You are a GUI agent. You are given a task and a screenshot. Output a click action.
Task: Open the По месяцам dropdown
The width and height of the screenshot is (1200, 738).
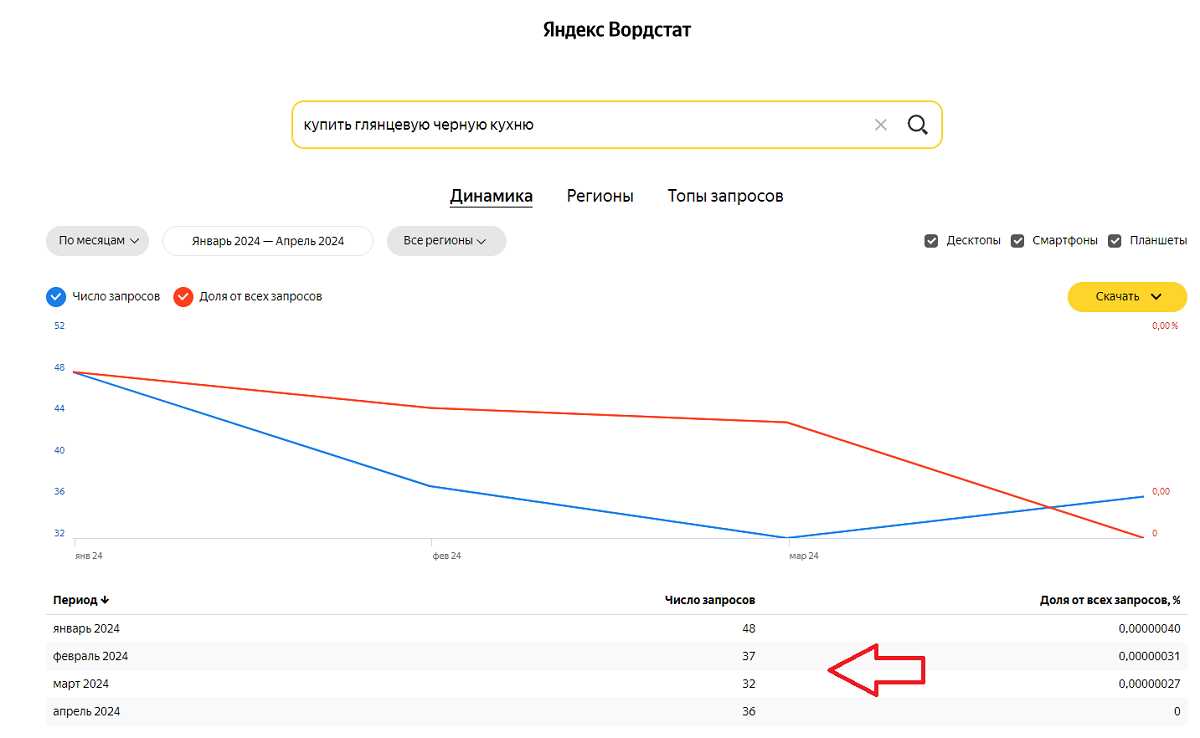click(x=97, y=241)
